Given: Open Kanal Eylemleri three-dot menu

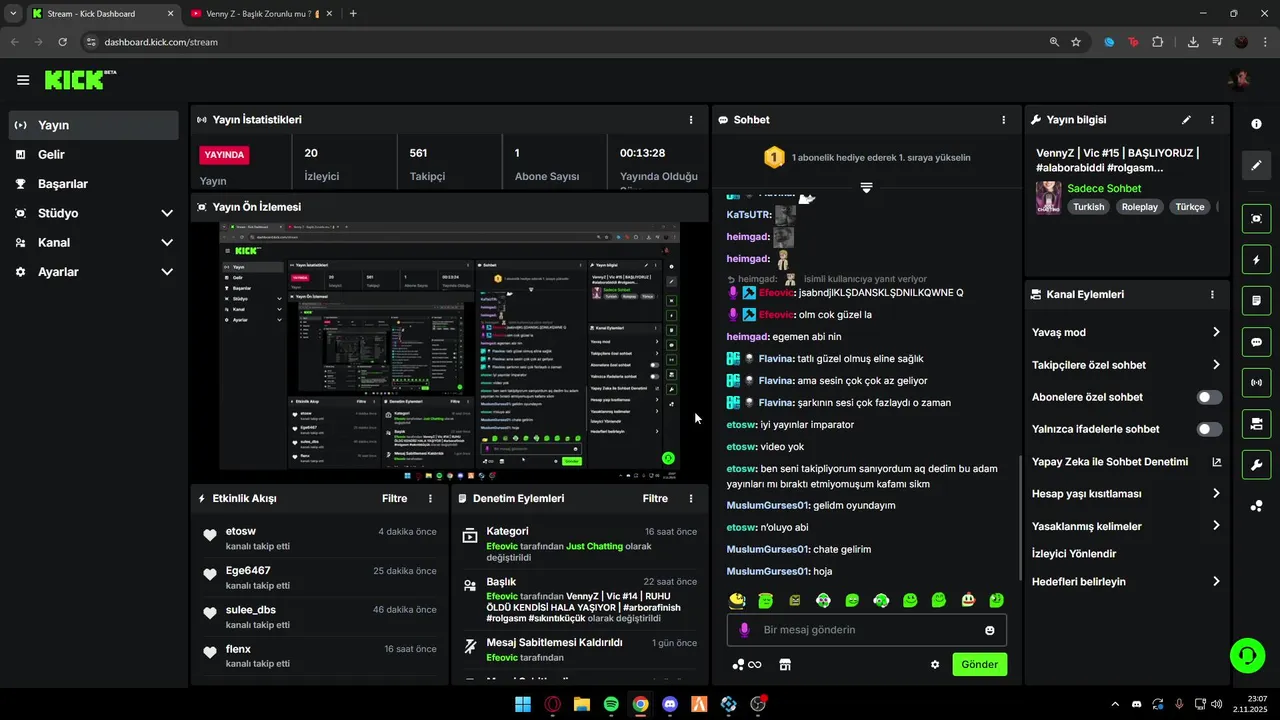Looking at the screenshot, I should tap(1212, 295).
